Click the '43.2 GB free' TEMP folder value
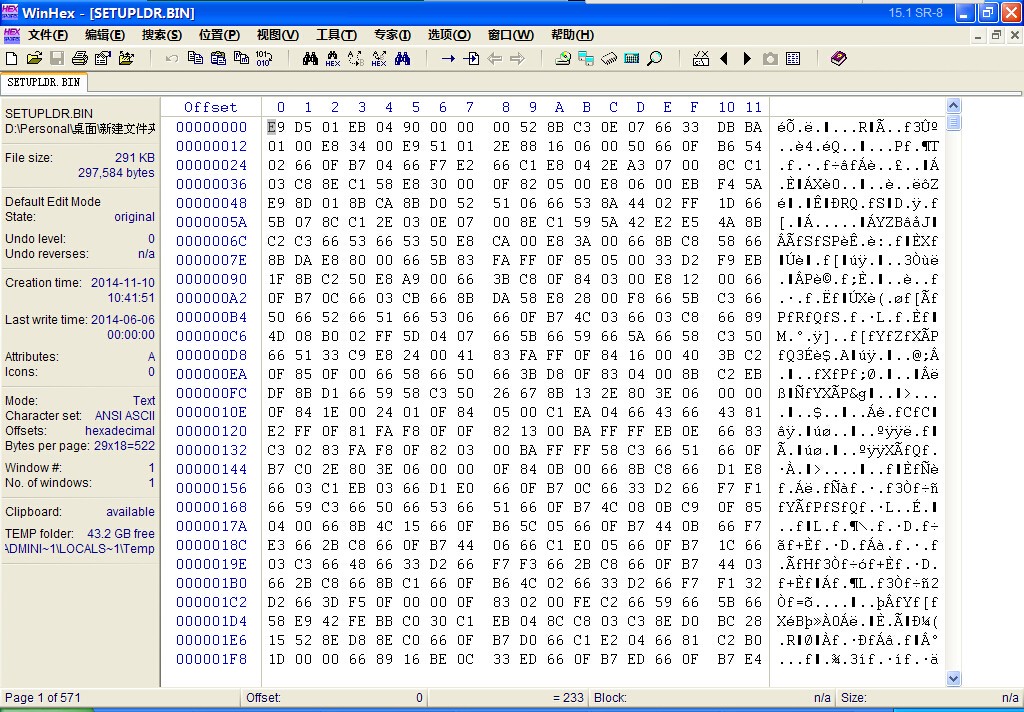This screenshot has height=712, width=1024. pyautogui.click(x=121, y=533)
